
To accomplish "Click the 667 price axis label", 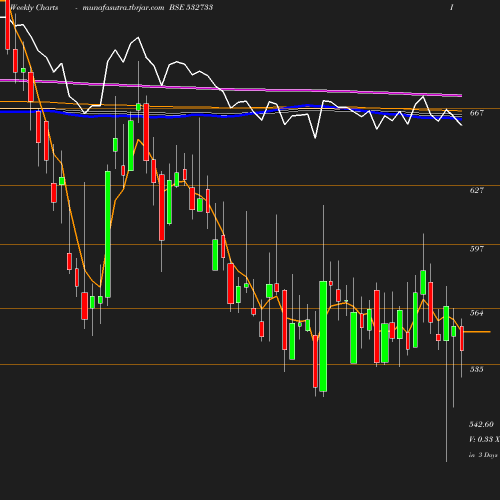I will click(477, 113).
